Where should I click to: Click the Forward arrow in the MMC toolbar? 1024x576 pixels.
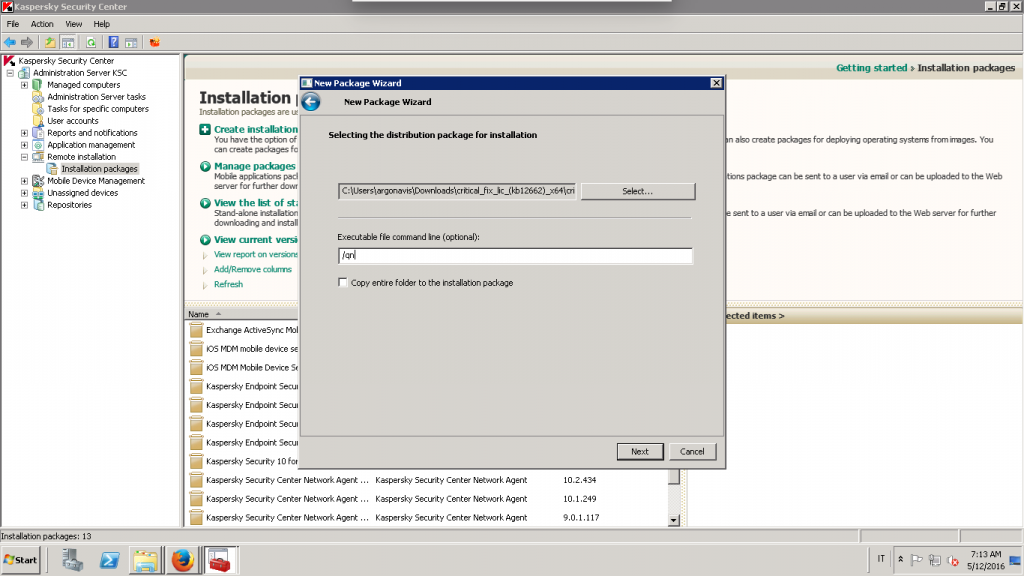27,42
